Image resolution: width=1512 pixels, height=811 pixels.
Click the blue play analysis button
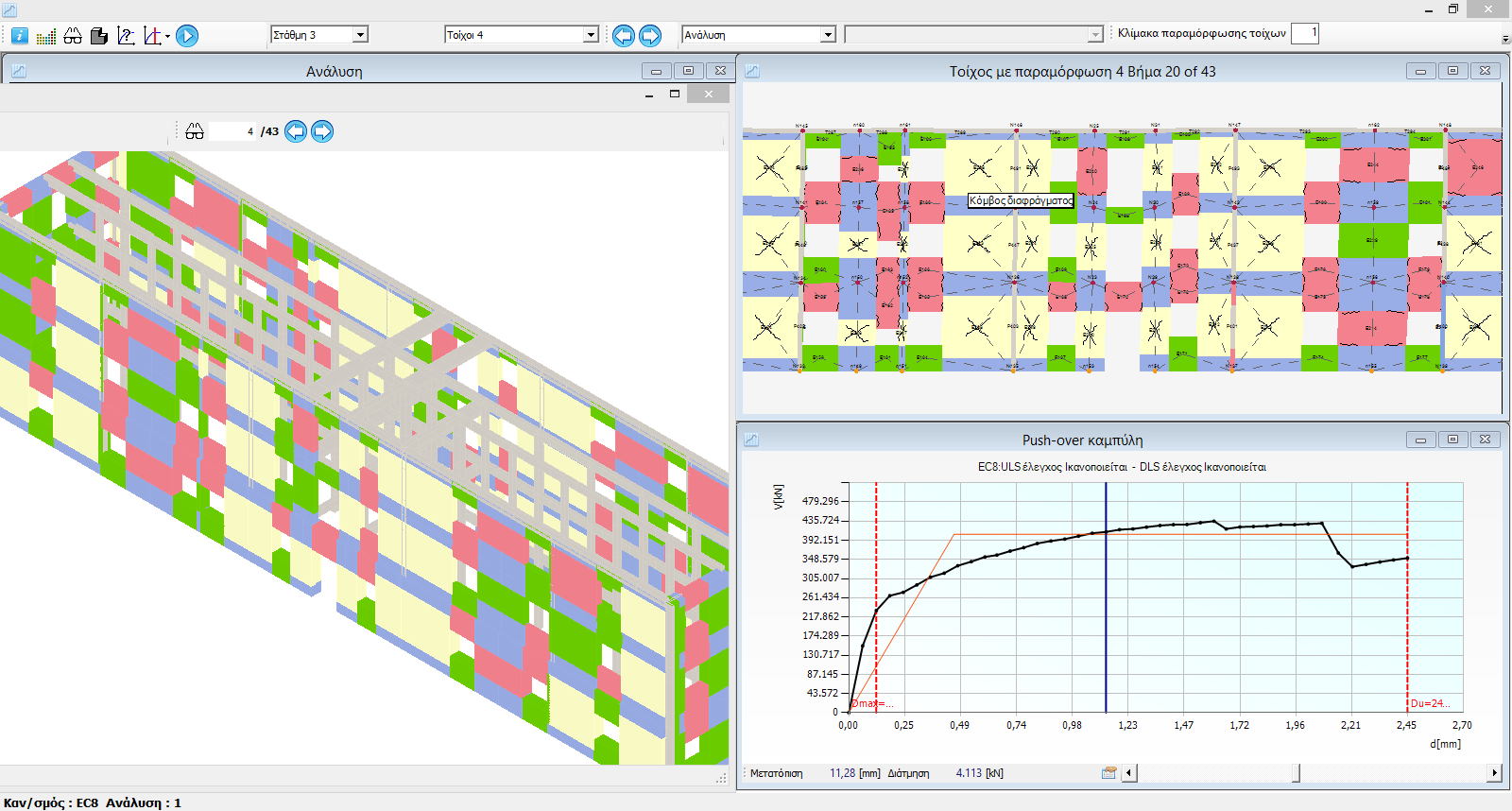(x=187, y=36)
